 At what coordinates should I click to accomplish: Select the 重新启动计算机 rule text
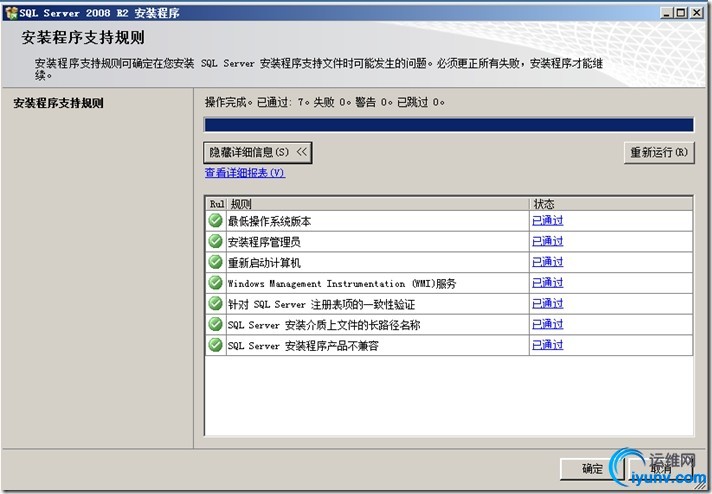pos(264,263)
